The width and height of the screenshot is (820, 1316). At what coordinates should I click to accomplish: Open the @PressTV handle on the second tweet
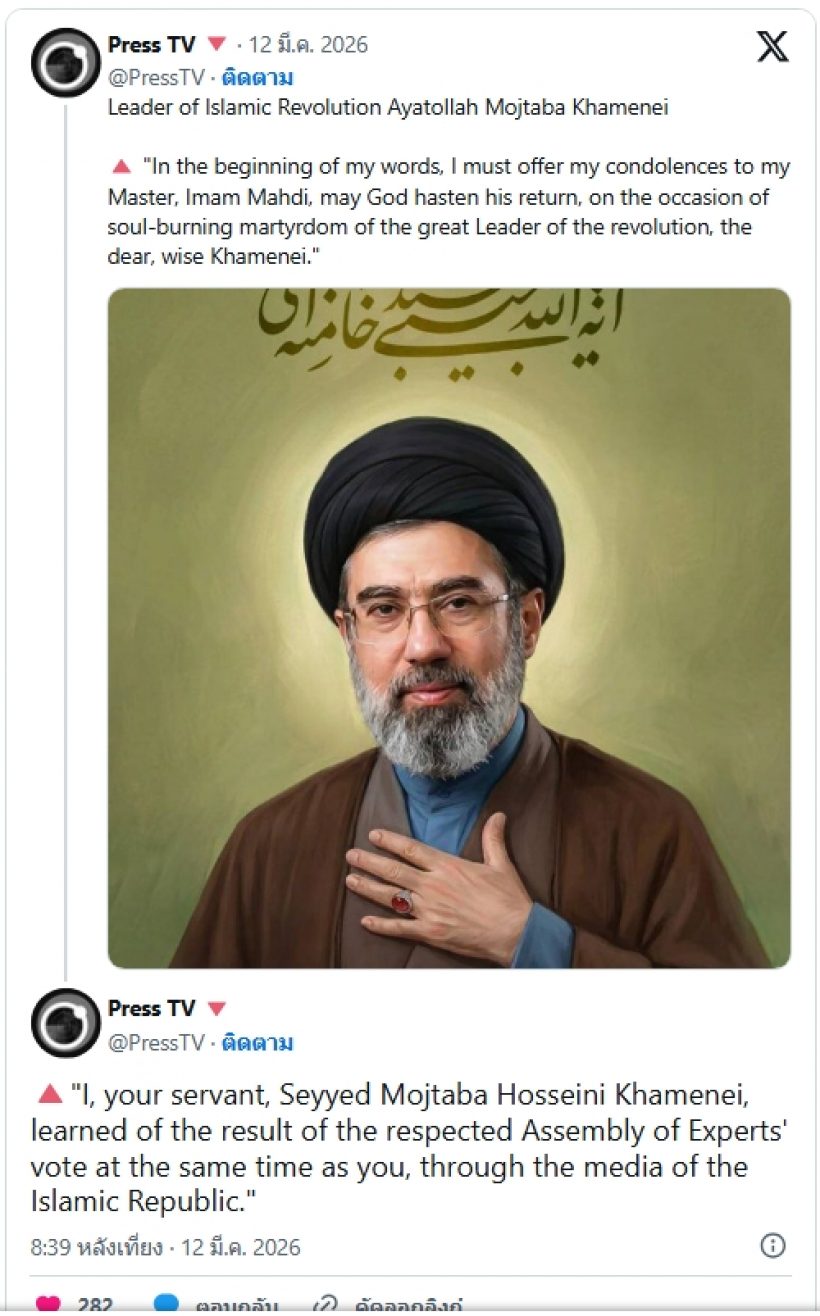click(x=156, y=1043)
